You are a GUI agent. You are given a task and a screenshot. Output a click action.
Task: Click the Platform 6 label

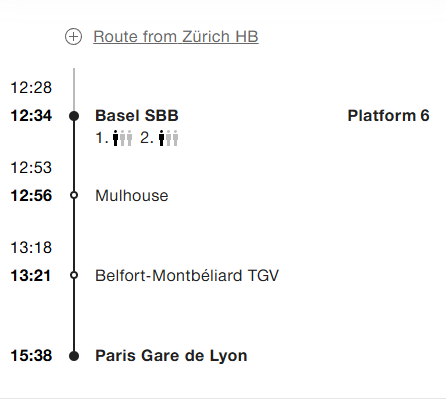pos(388,116)
